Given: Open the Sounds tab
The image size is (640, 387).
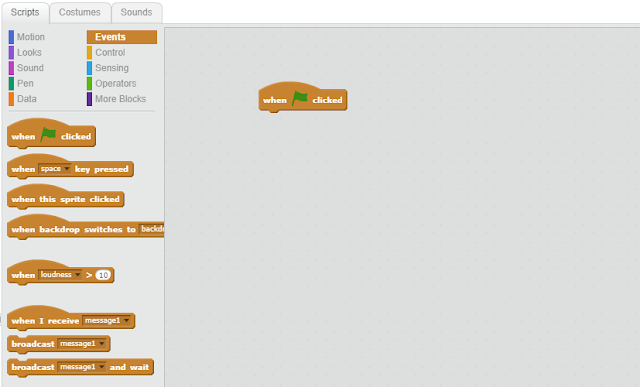Looking at the screenshot, I should coord(136,12).
